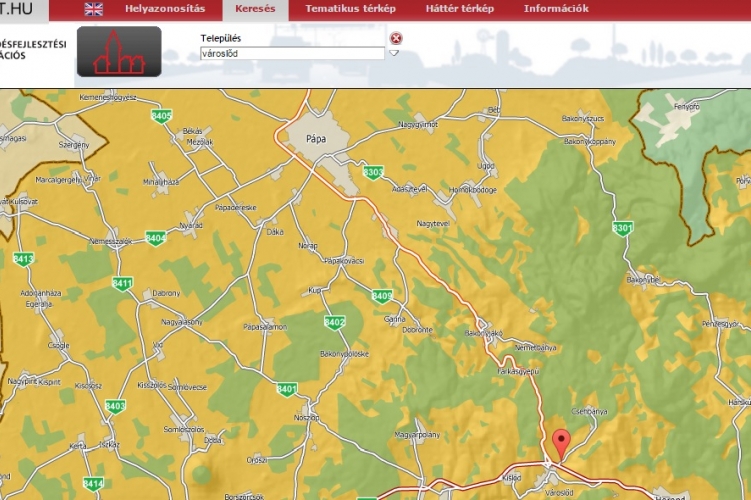Click the 8411 road shield near Dabrony

click(122, 284)
